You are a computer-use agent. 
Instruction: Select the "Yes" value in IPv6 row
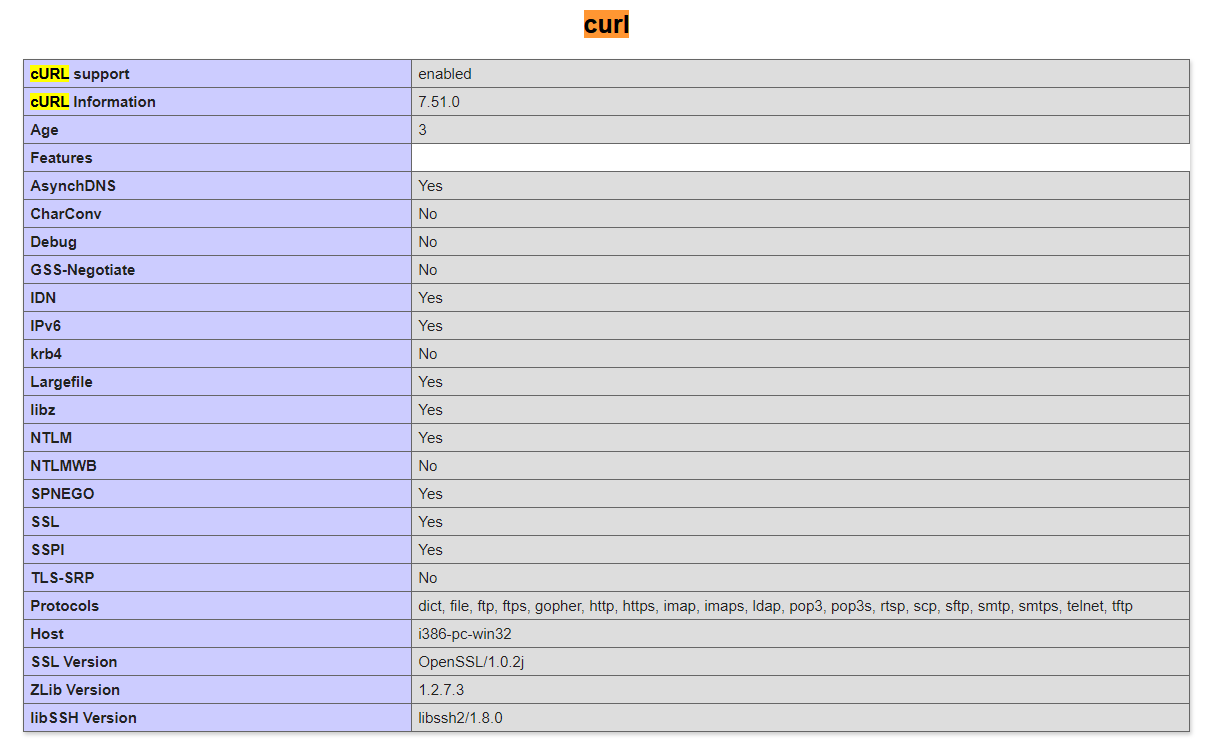430,326
